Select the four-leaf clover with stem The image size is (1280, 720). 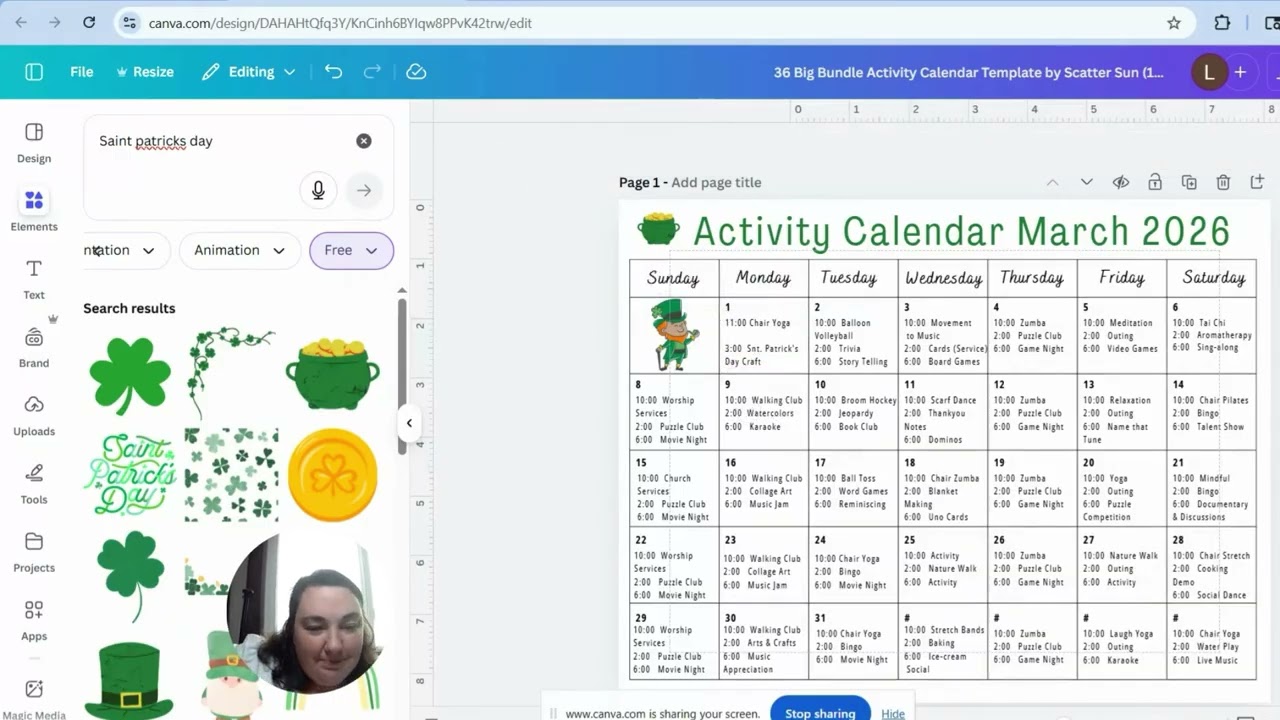point(130,575)
